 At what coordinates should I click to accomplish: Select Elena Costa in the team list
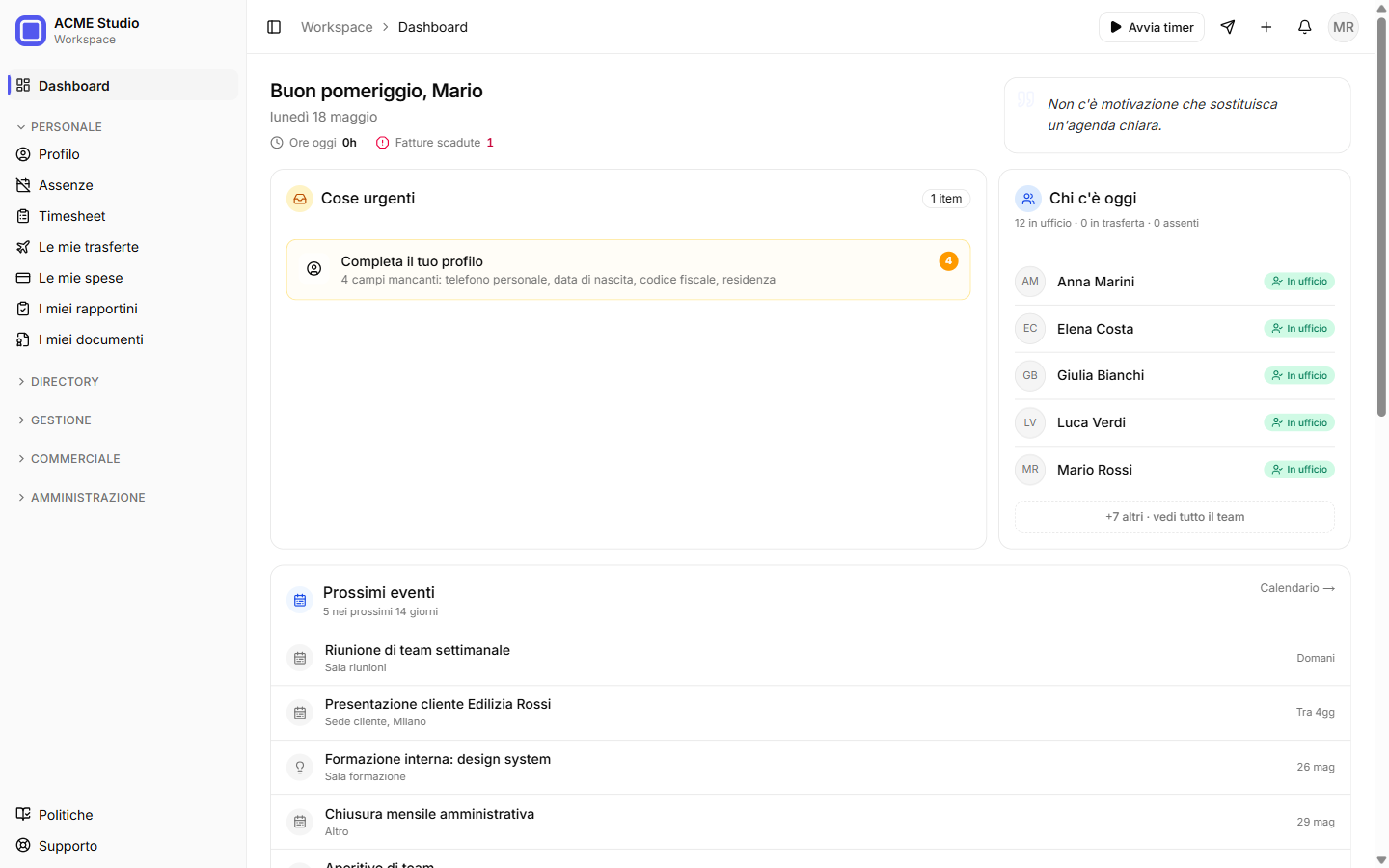click(x=1175, y=329)
